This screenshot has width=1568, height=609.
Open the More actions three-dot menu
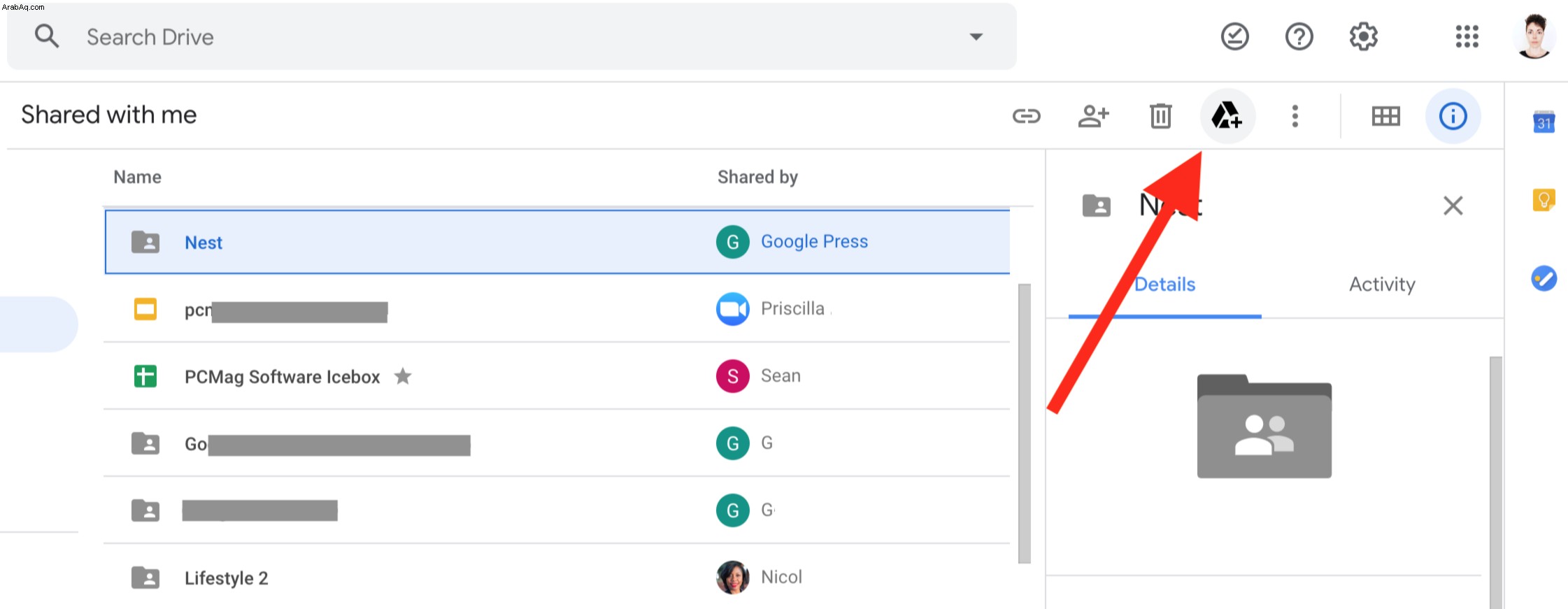[x=1295, y=116]
